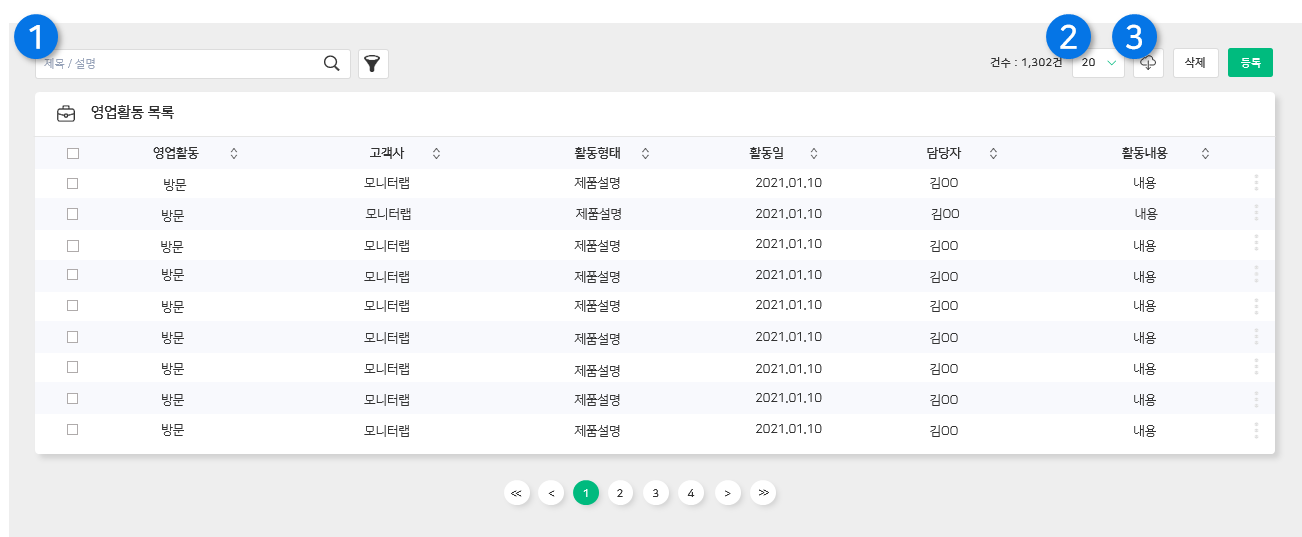This screenshot has width=1302, height=537.
Task: Check the fifth row's checkbox
Action: [x=72, y=305]
